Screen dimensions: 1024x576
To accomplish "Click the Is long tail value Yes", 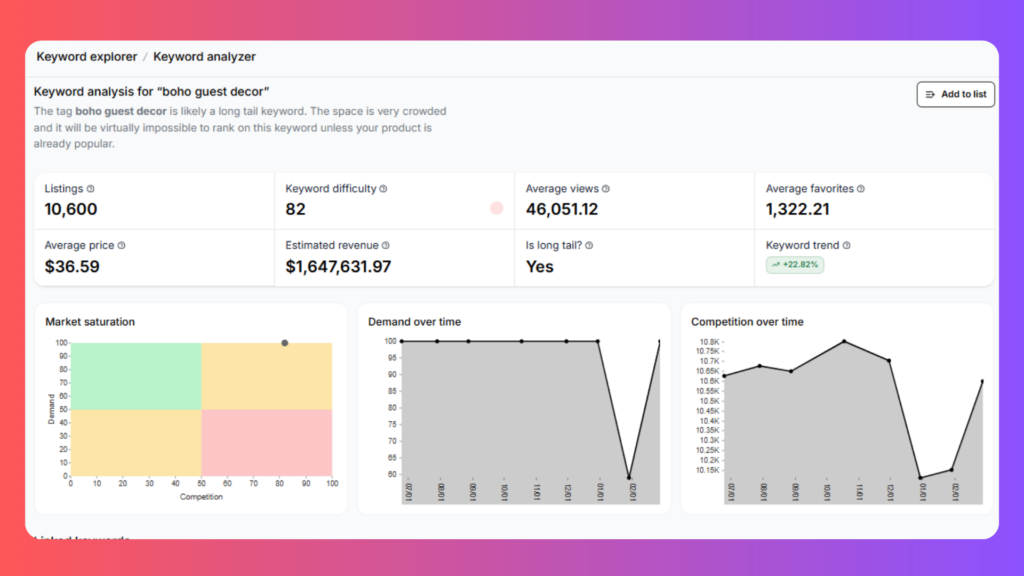I will click(x=539, y=266).
